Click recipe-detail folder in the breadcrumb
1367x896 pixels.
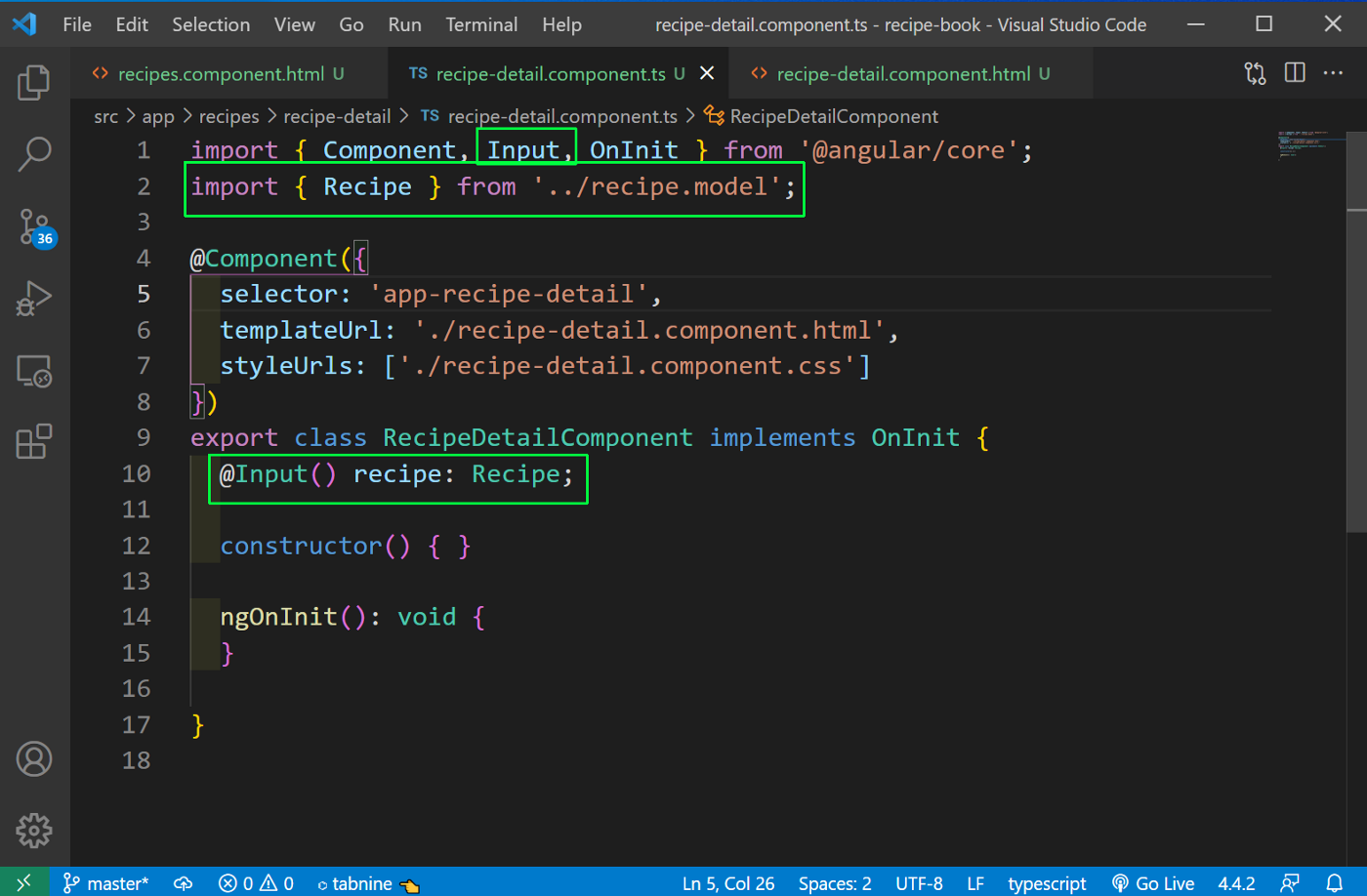click(x=337, y=116)
